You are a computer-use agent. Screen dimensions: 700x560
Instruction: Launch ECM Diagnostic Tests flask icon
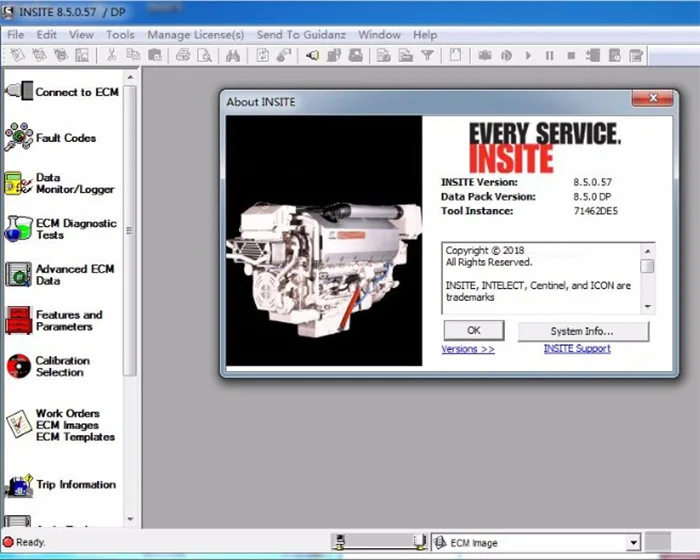click(x=19, y=229)
